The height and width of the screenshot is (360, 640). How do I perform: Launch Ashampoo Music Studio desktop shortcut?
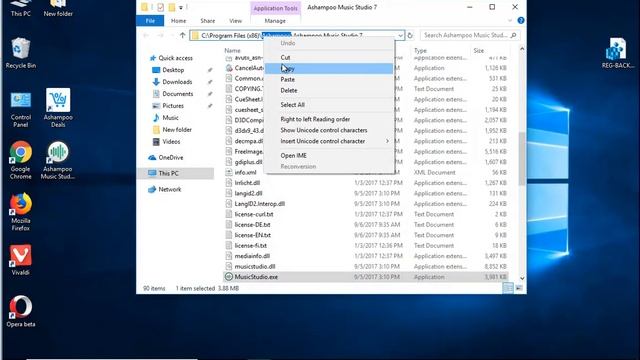58,160
